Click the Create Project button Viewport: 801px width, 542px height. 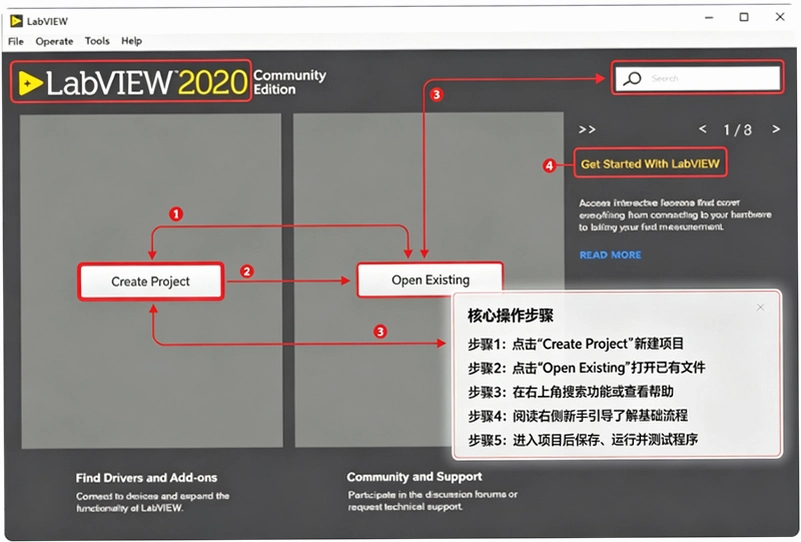click(151, 281)
